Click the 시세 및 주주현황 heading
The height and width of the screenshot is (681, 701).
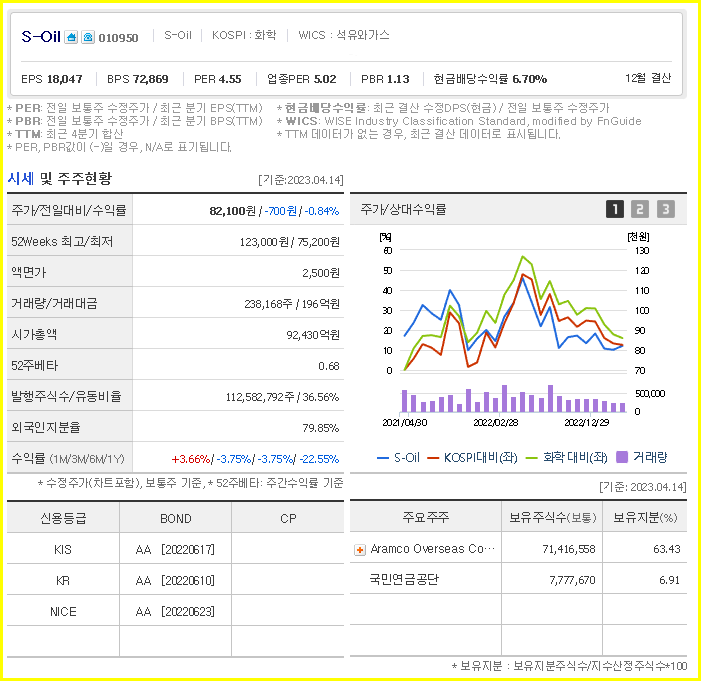[59, 179]
